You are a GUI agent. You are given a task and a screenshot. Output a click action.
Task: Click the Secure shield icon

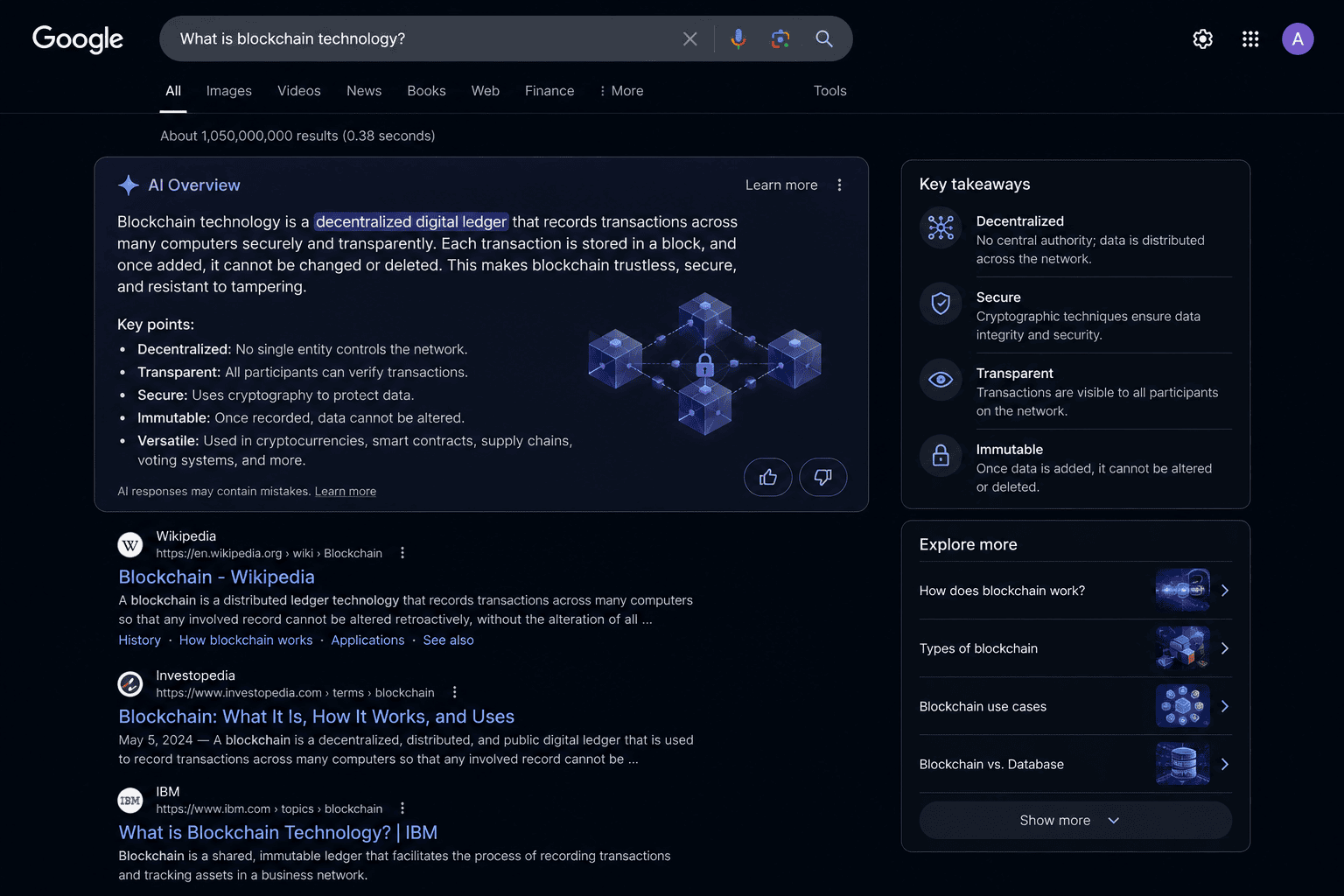click(x=941, y=304)
